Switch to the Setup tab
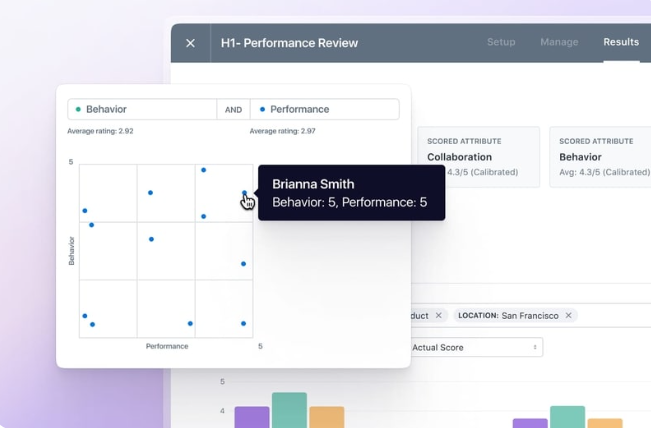This screenshot has height=428, width=651. coord(501,42)
